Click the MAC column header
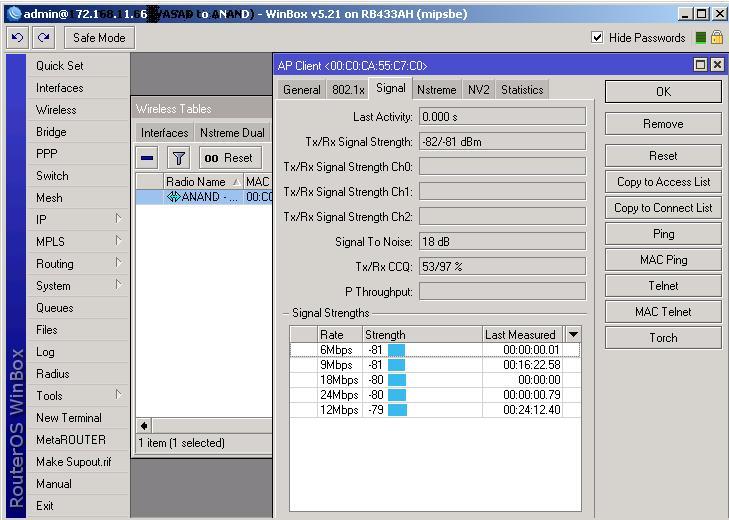 click(x=258, y=181)
